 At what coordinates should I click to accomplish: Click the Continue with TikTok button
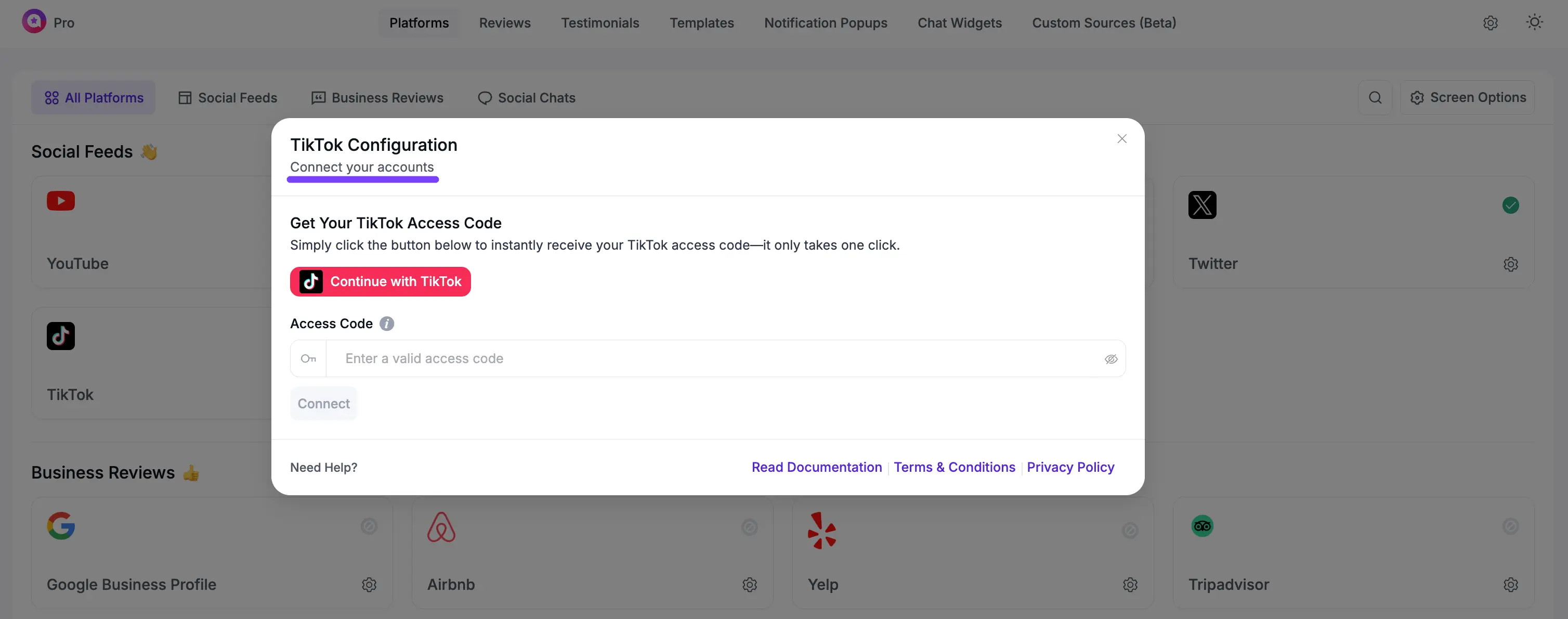click(380, 281)
